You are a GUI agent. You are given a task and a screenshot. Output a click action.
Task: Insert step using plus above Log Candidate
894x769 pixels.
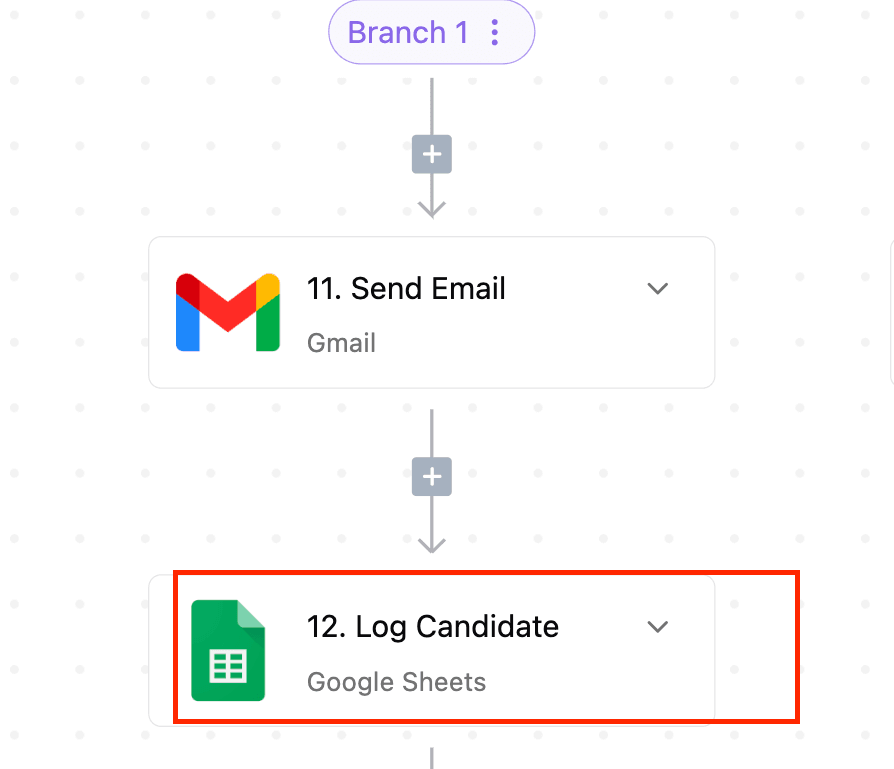(432, 478)
